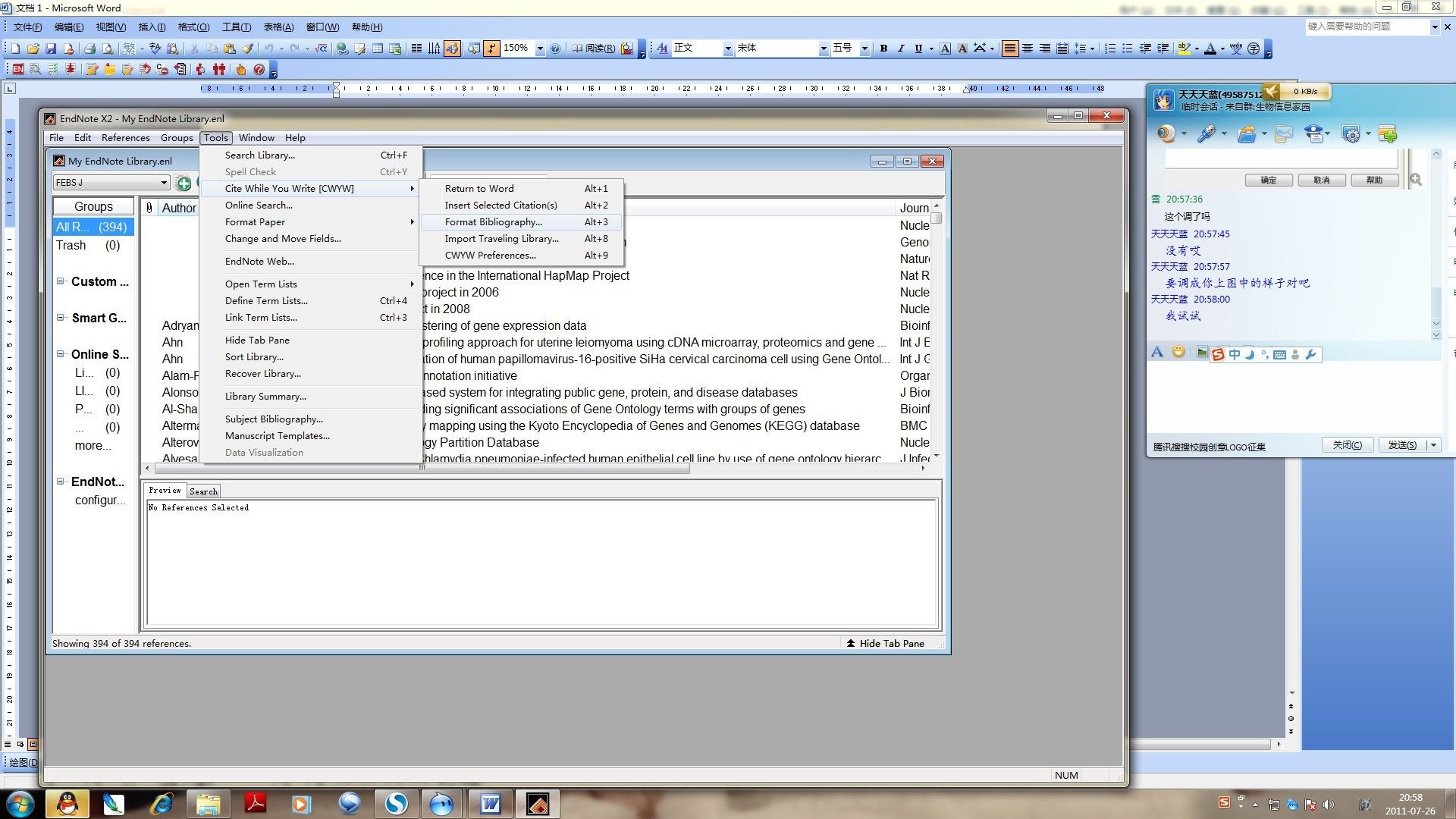Click the New Document icon in Word toolbar

pyautogui.click(x=15, y=49)
